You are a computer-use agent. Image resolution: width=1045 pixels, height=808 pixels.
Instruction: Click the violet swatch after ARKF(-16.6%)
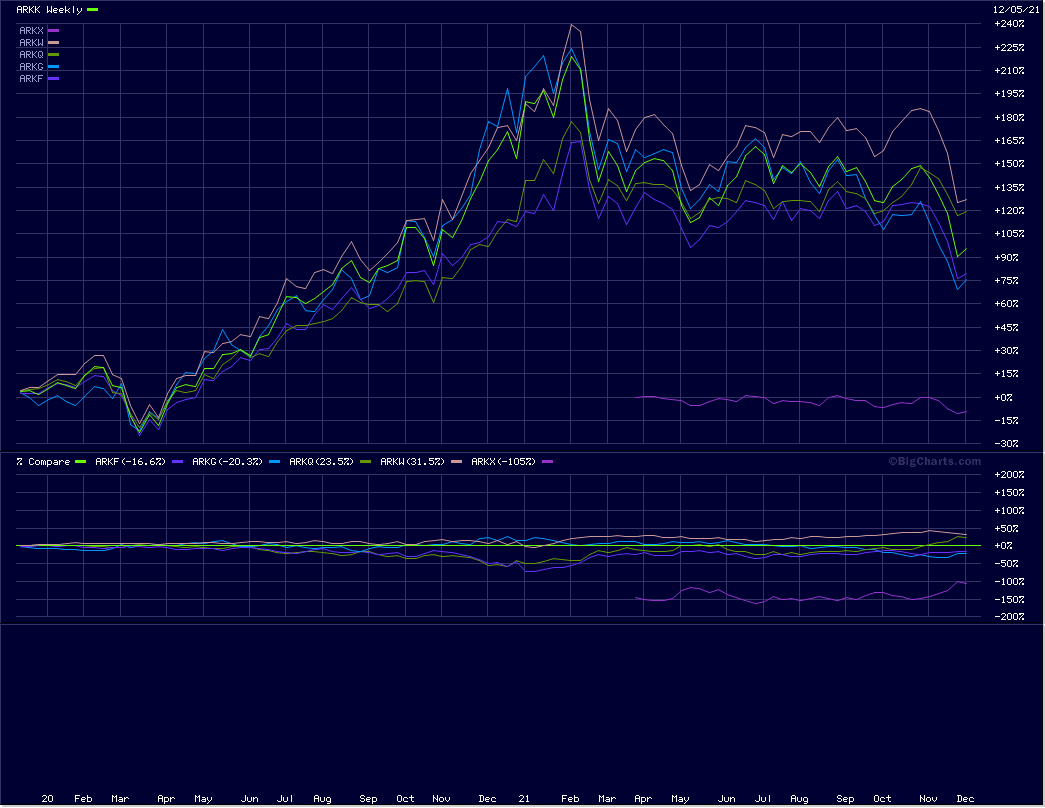(177, 462)
